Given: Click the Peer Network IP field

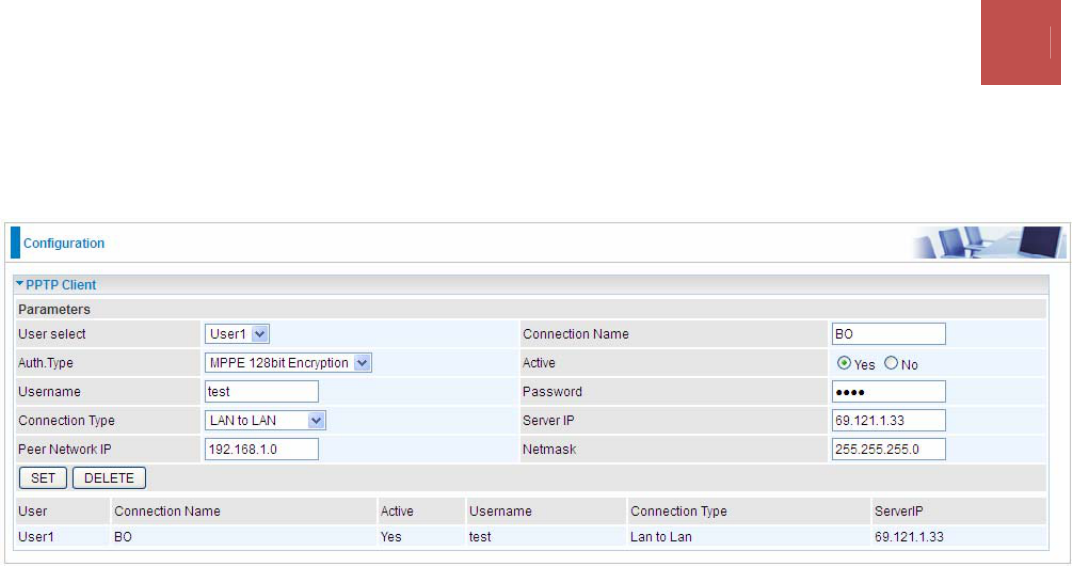Looking at the screenshot, I should tap(261, 449).
